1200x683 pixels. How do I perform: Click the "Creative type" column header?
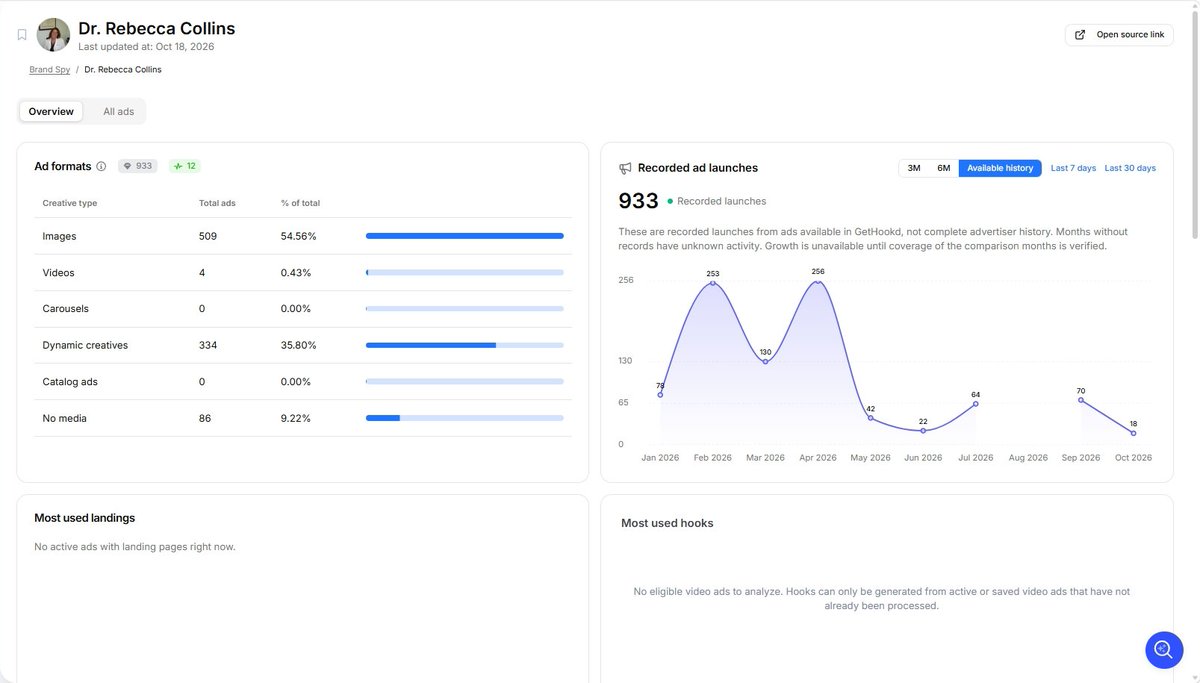coord(70,203)
